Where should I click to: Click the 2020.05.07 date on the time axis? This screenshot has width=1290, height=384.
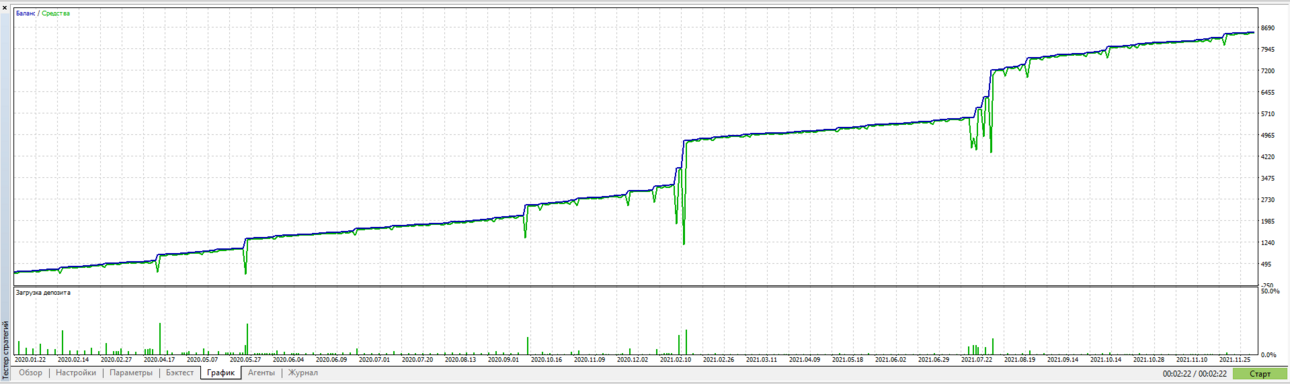coord(203,360)
